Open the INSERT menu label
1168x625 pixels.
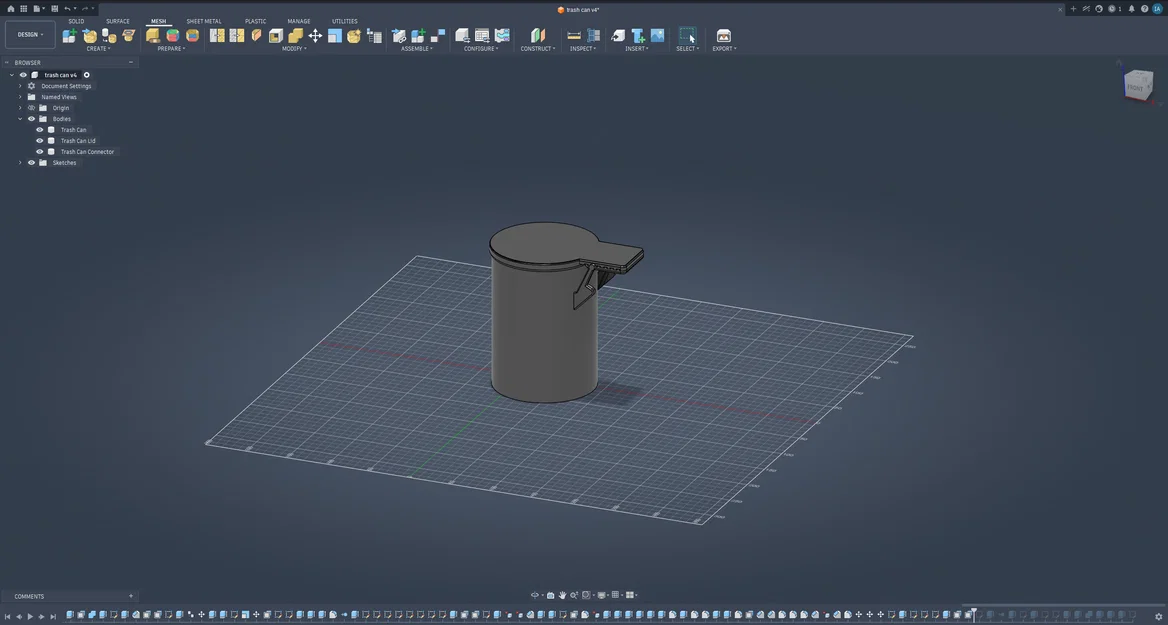point(637,49)
